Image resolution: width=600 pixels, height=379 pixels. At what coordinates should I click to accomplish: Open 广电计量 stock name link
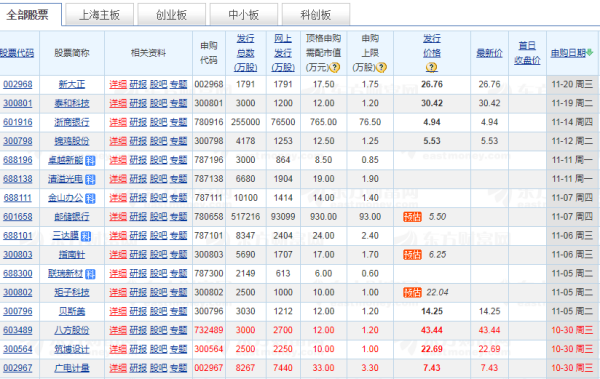click(x=72, y=368)
